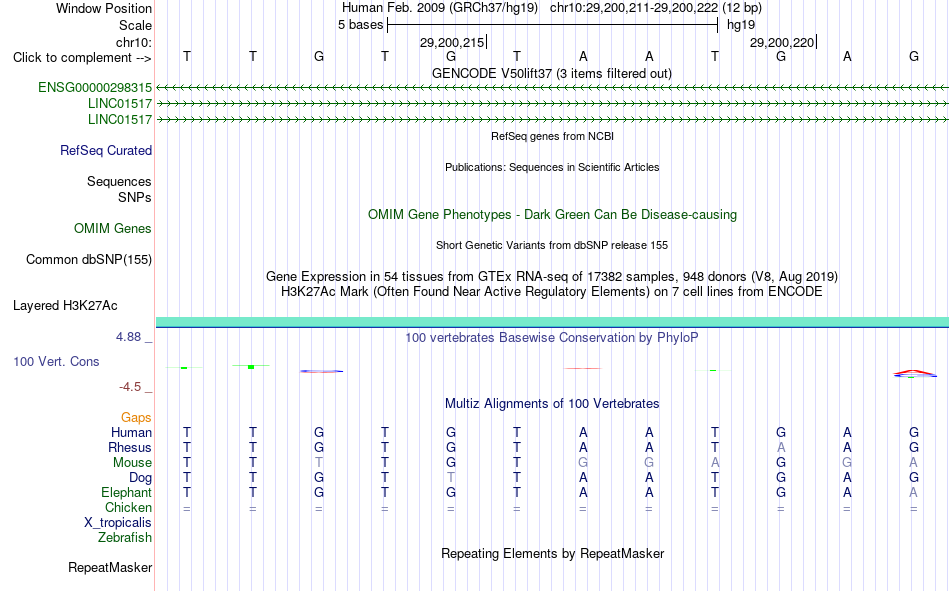Viewport: 950px width, 591px height.
Task: Click the OMIM Gene Phenotypes track title
Action: pyautogui.click(x=553, y=215)
